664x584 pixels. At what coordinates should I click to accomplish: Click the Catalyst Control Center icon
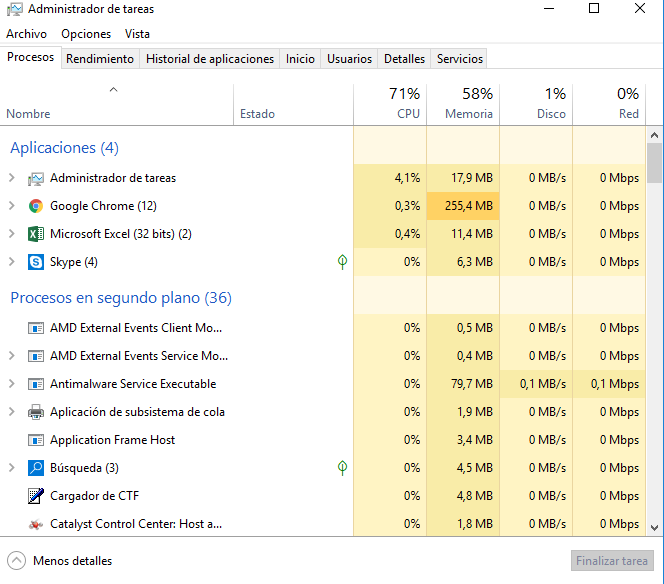[x=36, y=524]
